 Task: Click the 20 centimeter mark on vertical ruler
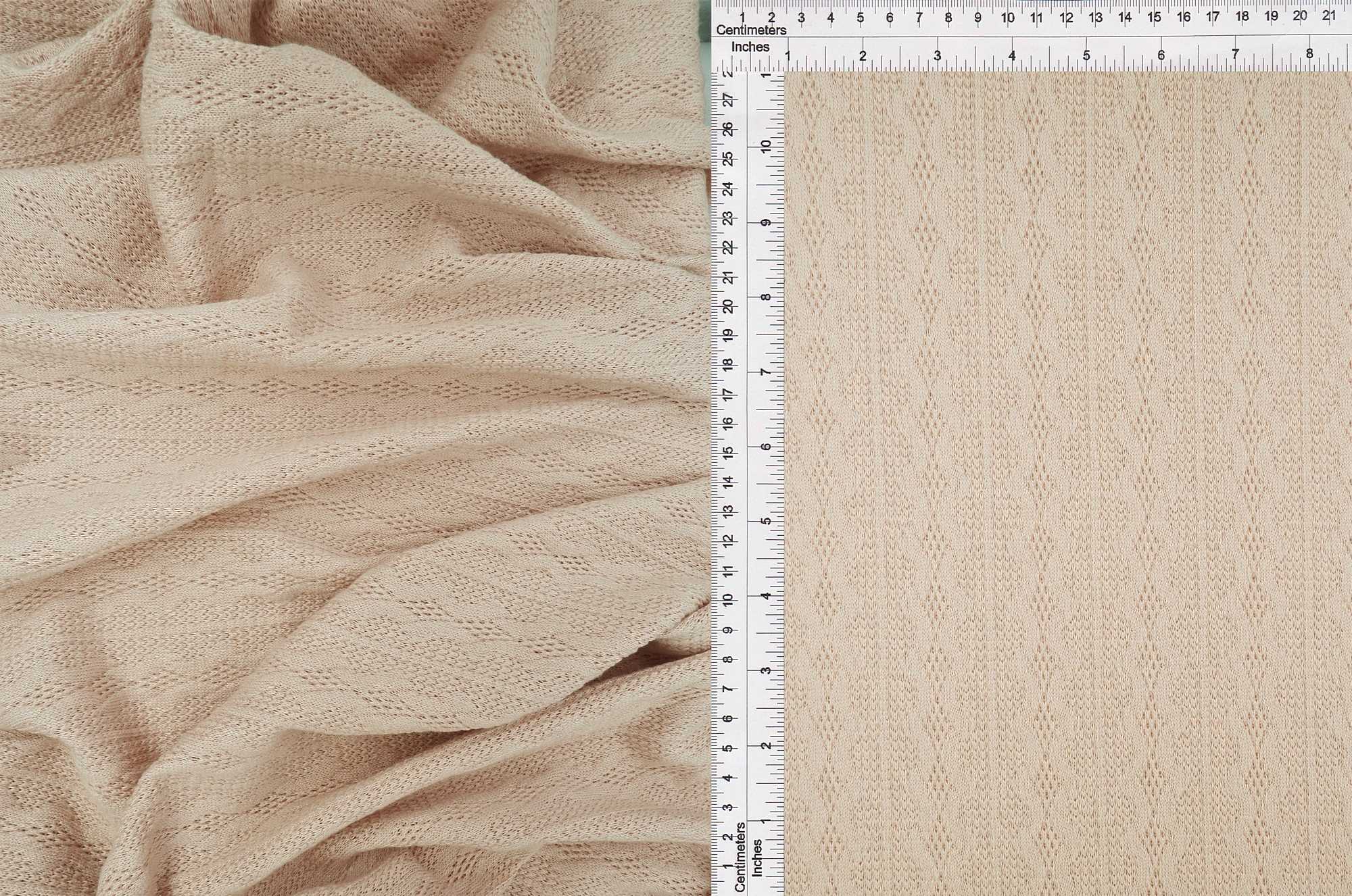tap(727, 306)
